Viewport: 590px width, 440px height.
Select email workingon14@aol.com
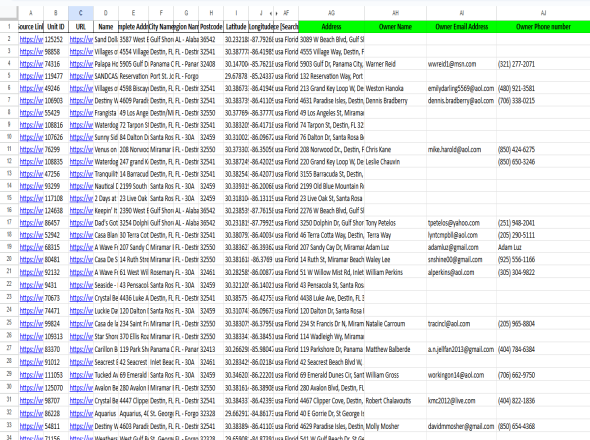pyautogui.click(x=462, y=375)
